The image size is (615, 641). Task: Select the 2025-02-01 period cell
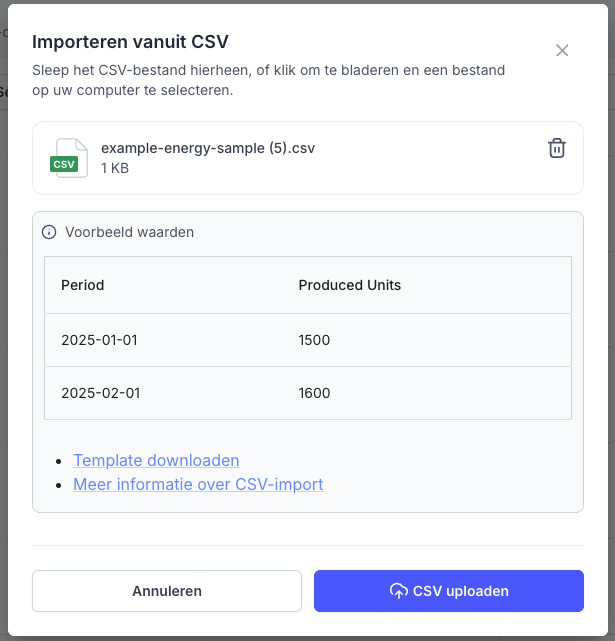[100, 393]
